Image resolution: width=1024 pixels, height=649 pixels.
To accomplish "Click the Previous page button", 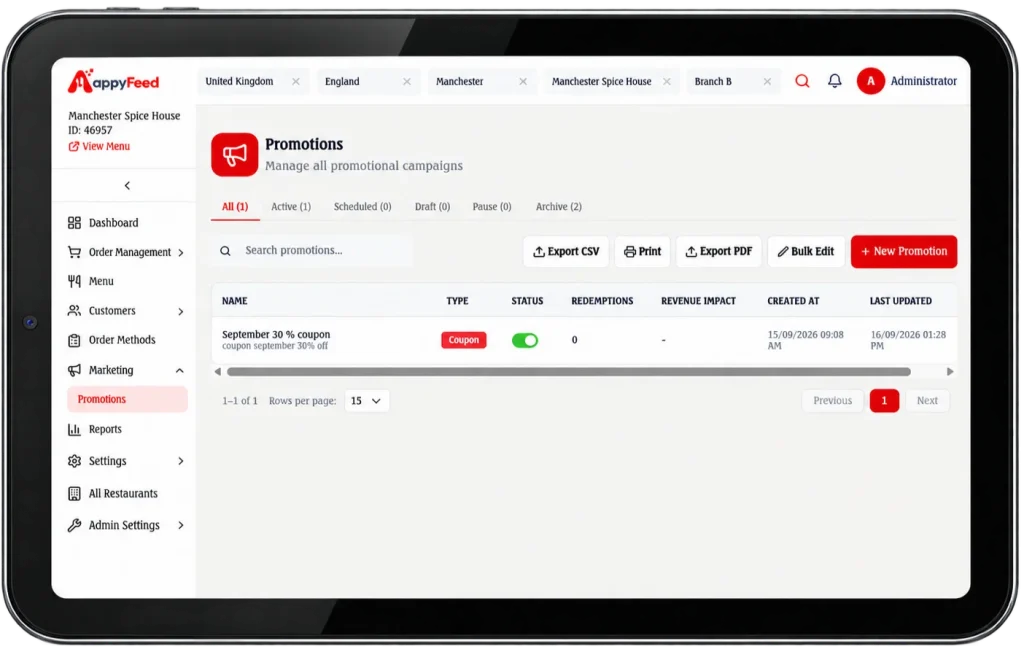I will point(833,401).
